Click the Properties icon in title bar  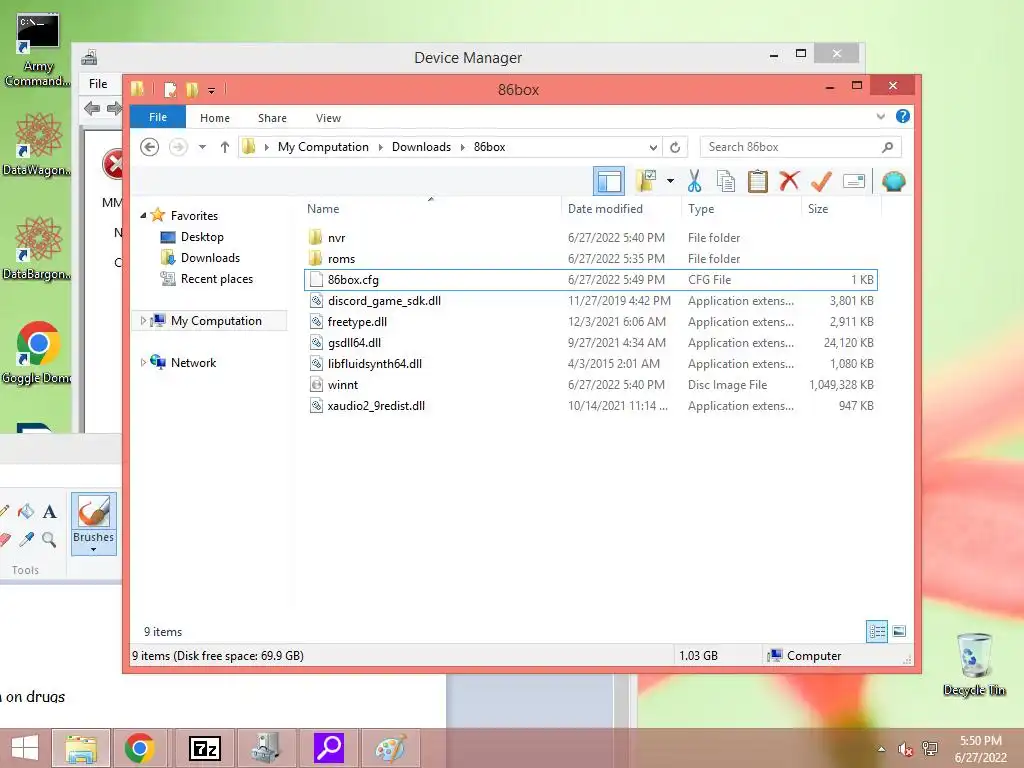click(170, 89)
